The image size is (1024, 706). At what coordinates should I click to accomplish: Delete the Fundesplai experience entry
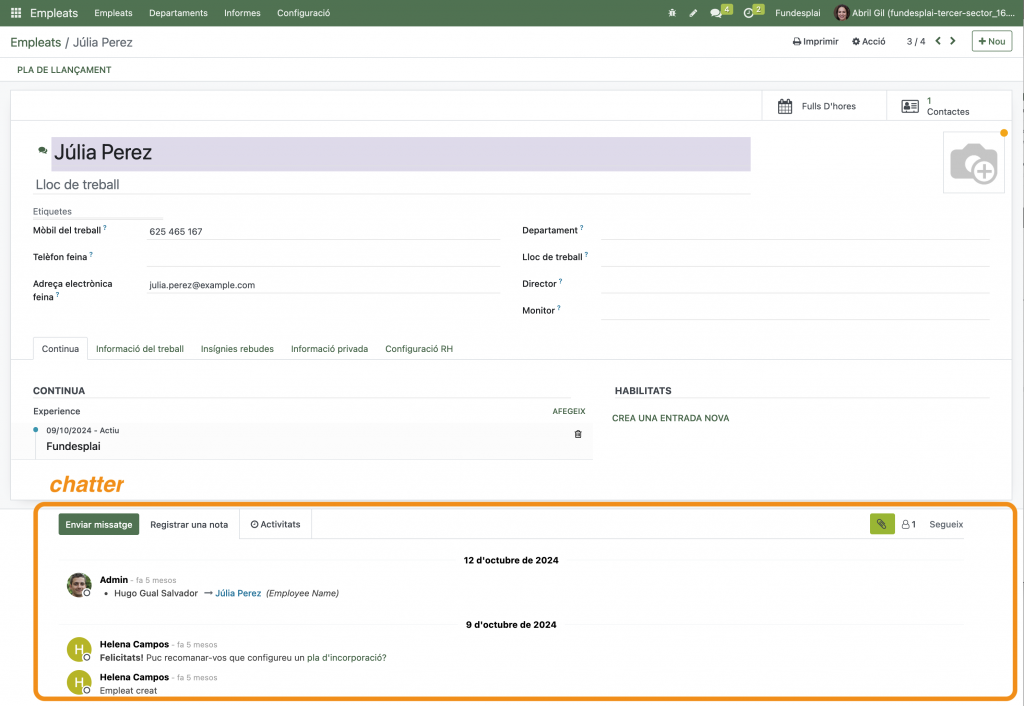[x=578, y=434]
